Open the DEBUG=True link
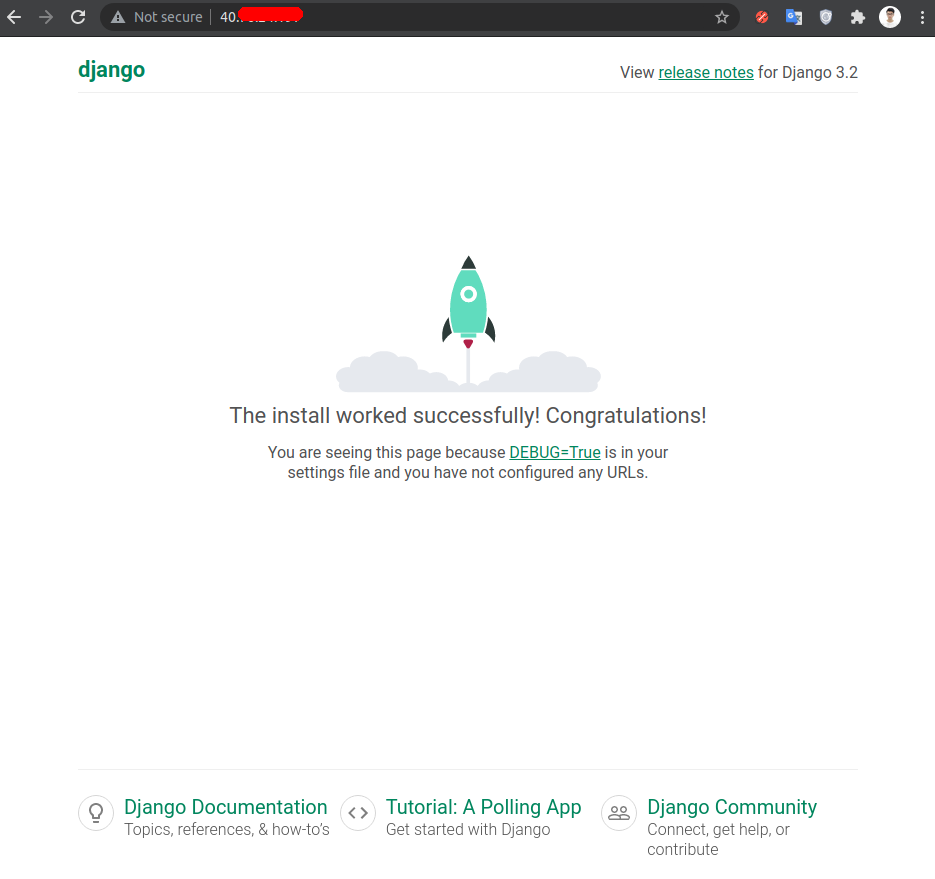The width and height of the screenshot is (935, 879). tap(555, 453)
